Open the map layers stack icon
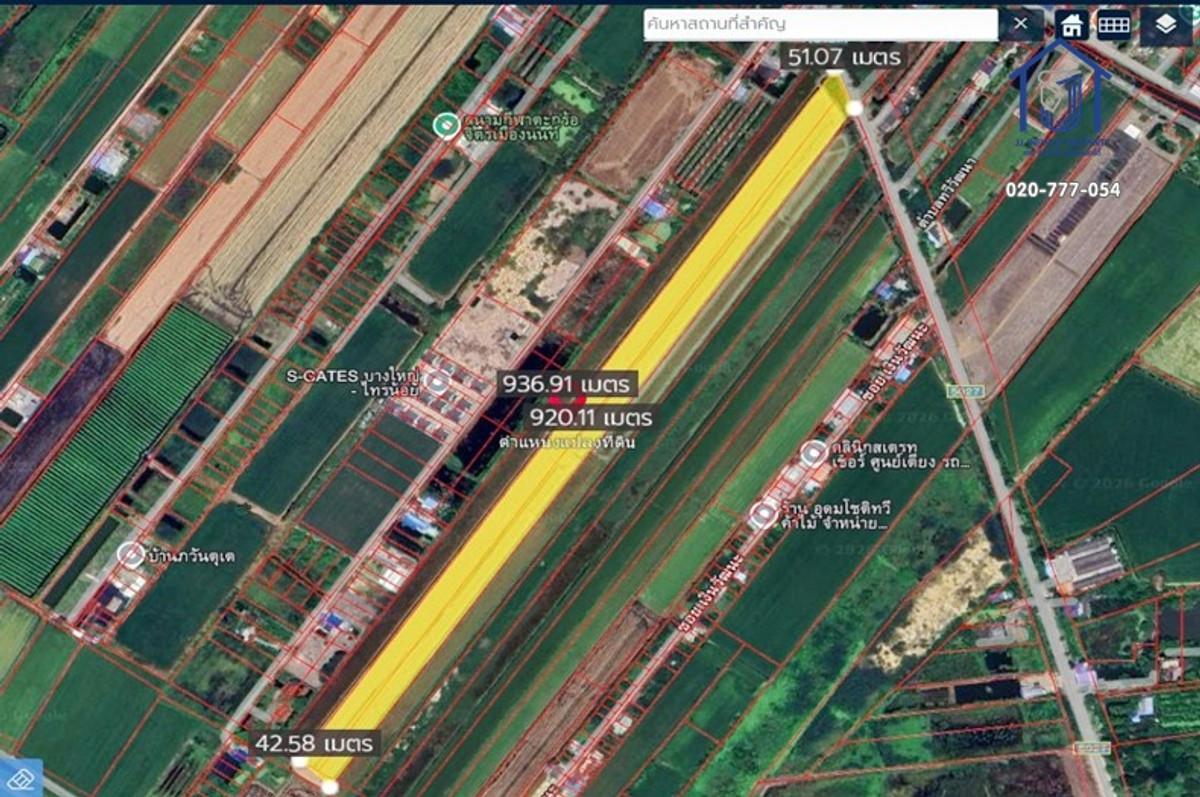 point(1166,24)
